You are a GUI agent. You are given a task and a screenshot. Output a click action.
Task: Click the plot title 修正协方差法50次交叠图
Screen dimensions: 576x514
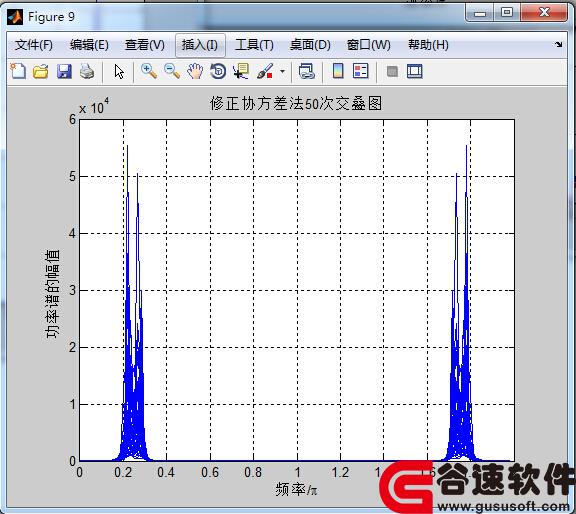pos(296,103)
